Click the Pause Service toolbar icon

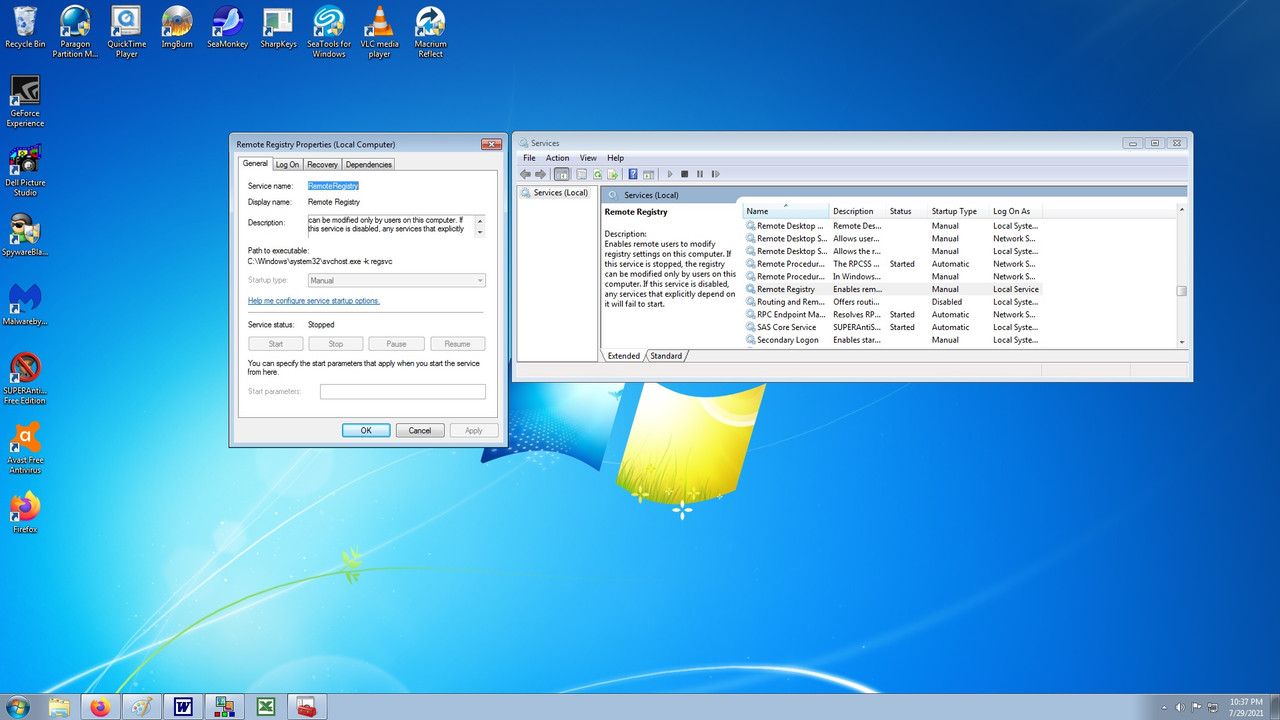(x=700, y=174)
